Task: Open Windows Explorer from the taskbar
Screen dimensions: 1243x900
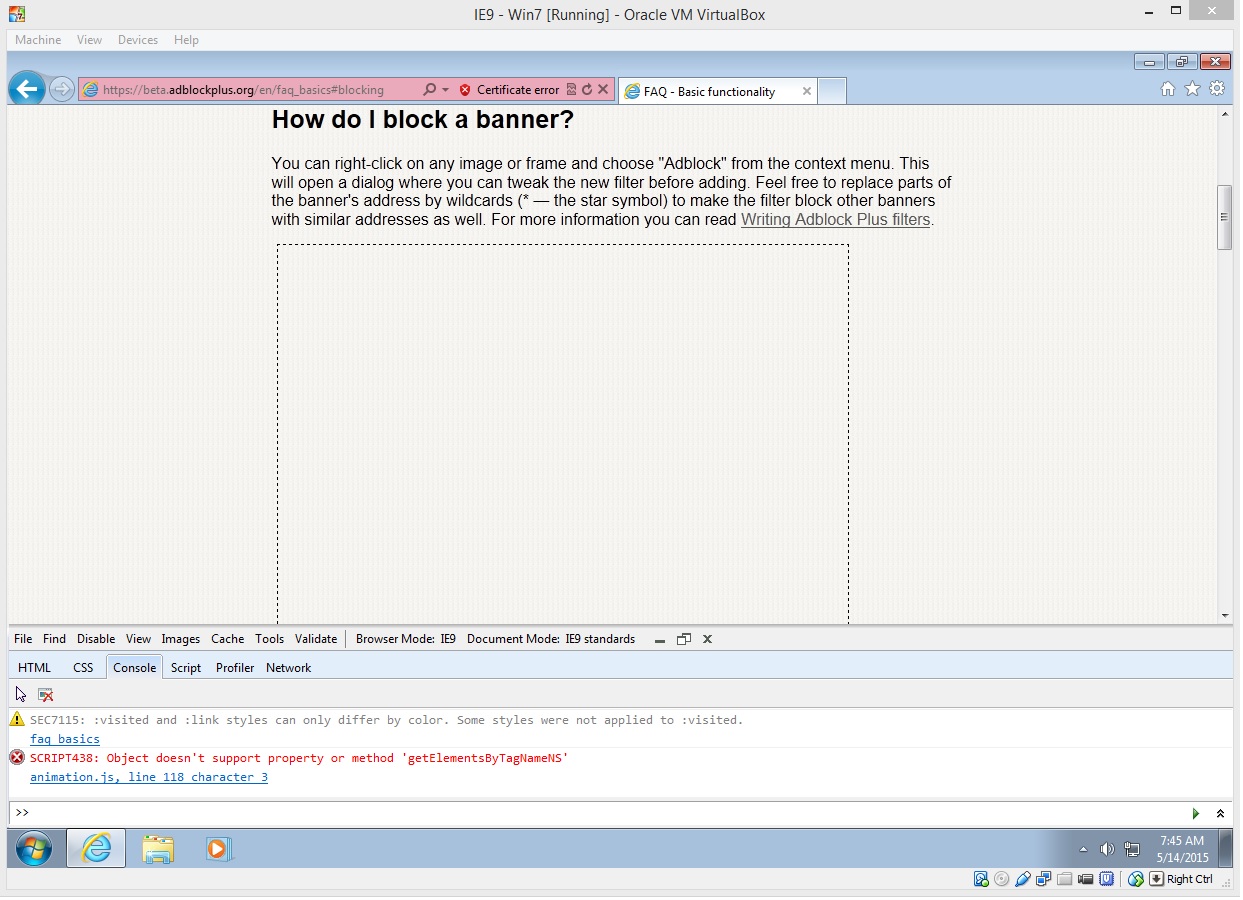Action: pos(157,849)
